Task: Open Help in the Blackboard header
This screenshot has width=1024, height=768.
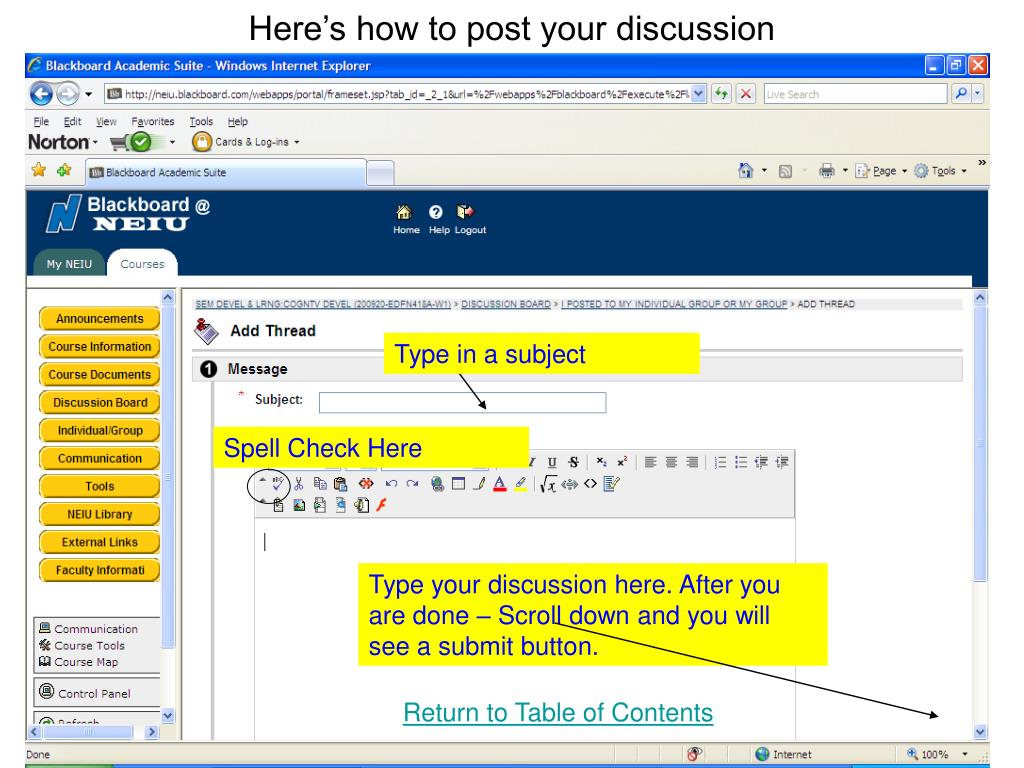Action: (x=438, y=219)
